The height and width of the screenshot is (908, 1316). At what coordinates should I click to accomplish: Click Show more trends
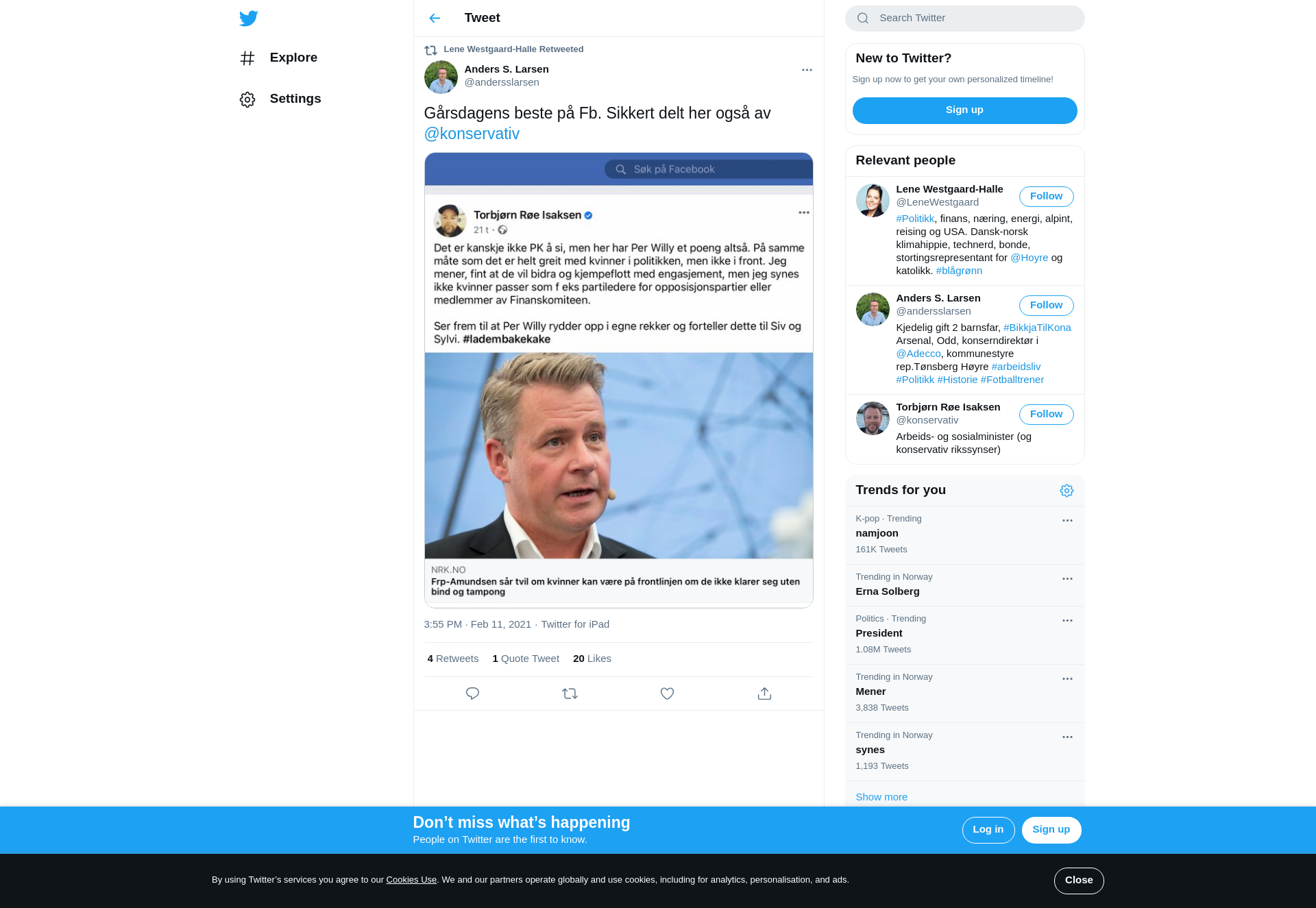(x=881, y=797)
